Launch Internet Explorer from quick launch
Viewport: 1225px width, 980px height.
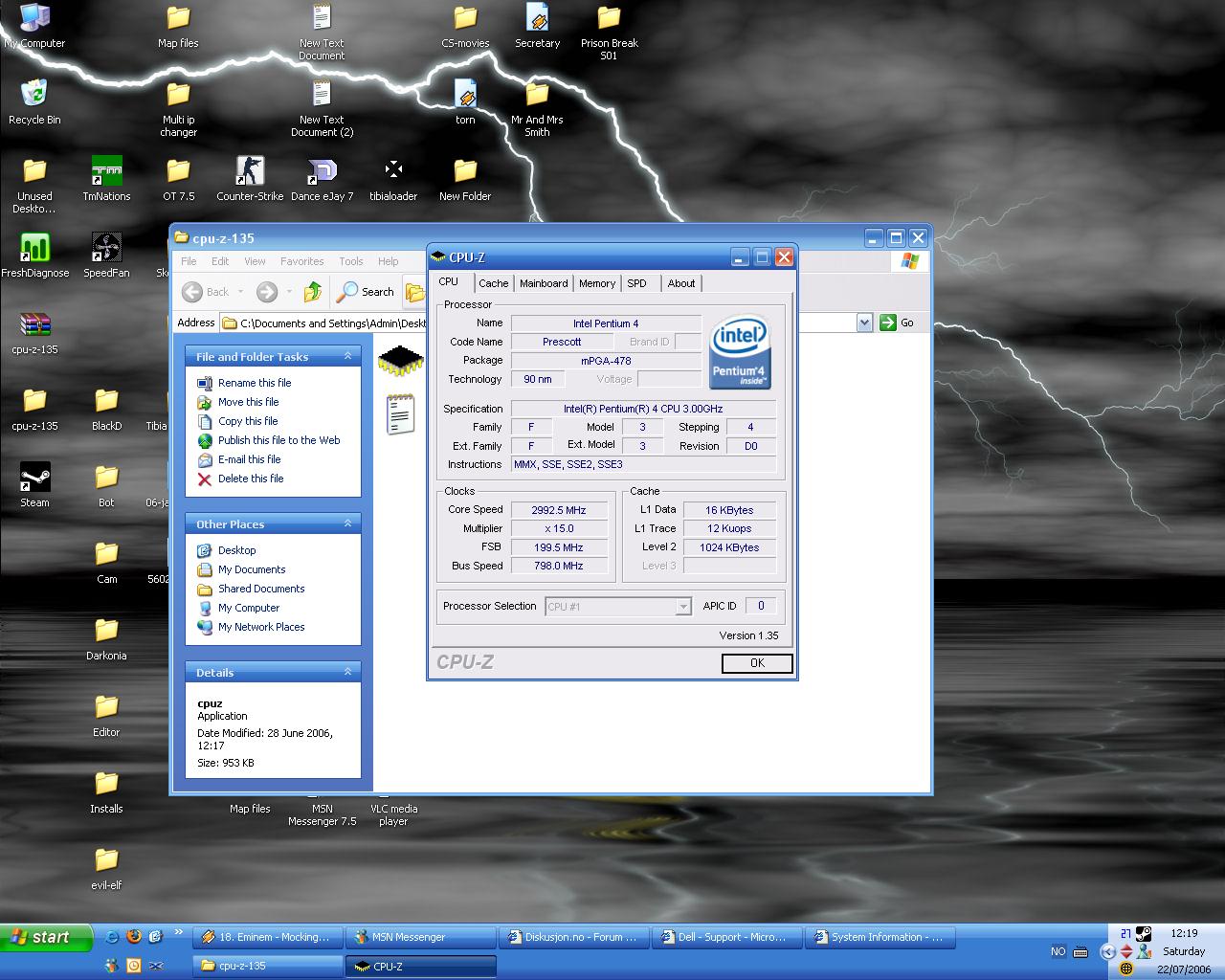coord(112,937)
